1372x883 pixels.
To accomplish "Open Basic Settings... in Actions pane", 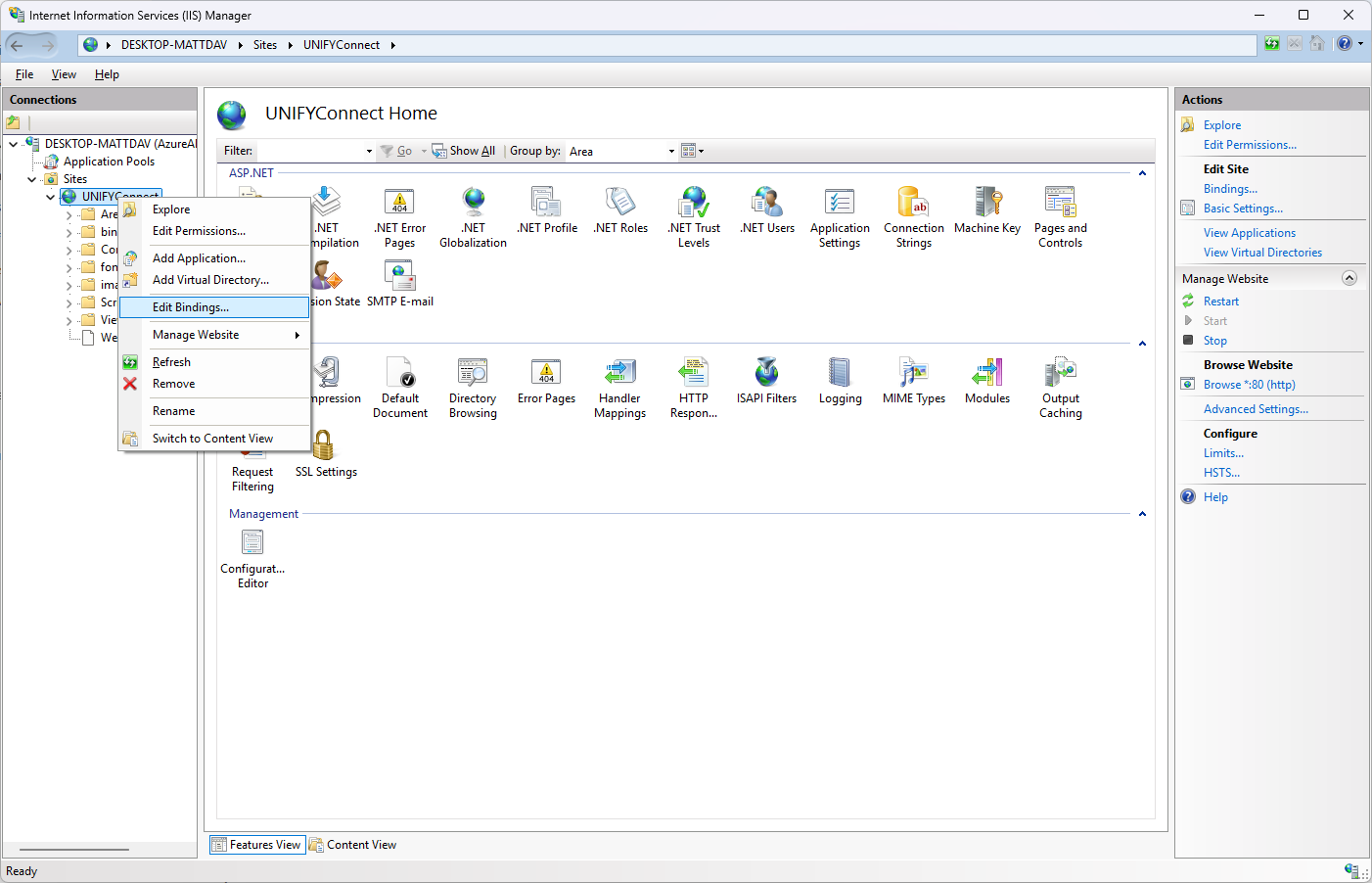I will (1243, 209).
